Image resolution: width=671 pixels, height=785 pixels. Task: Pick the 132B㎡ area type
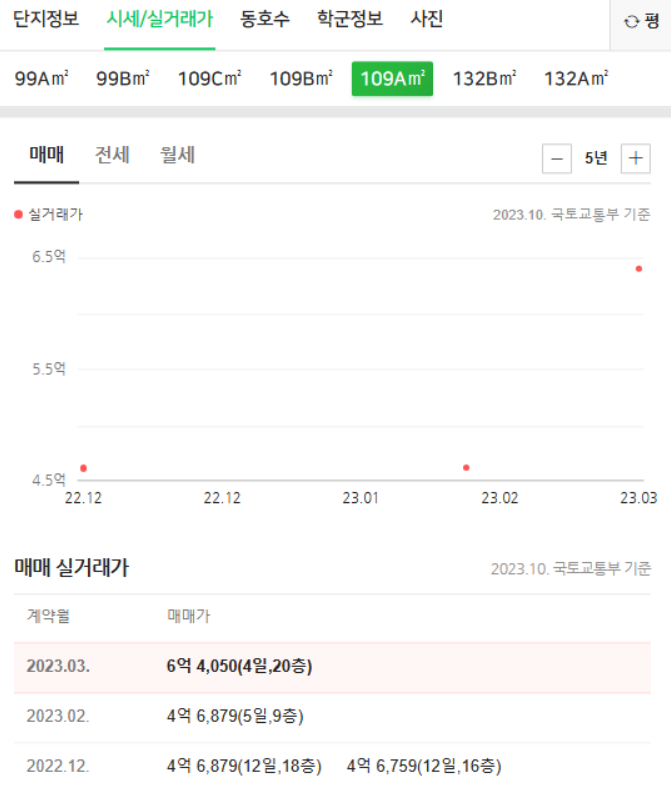tap(484, 79)
